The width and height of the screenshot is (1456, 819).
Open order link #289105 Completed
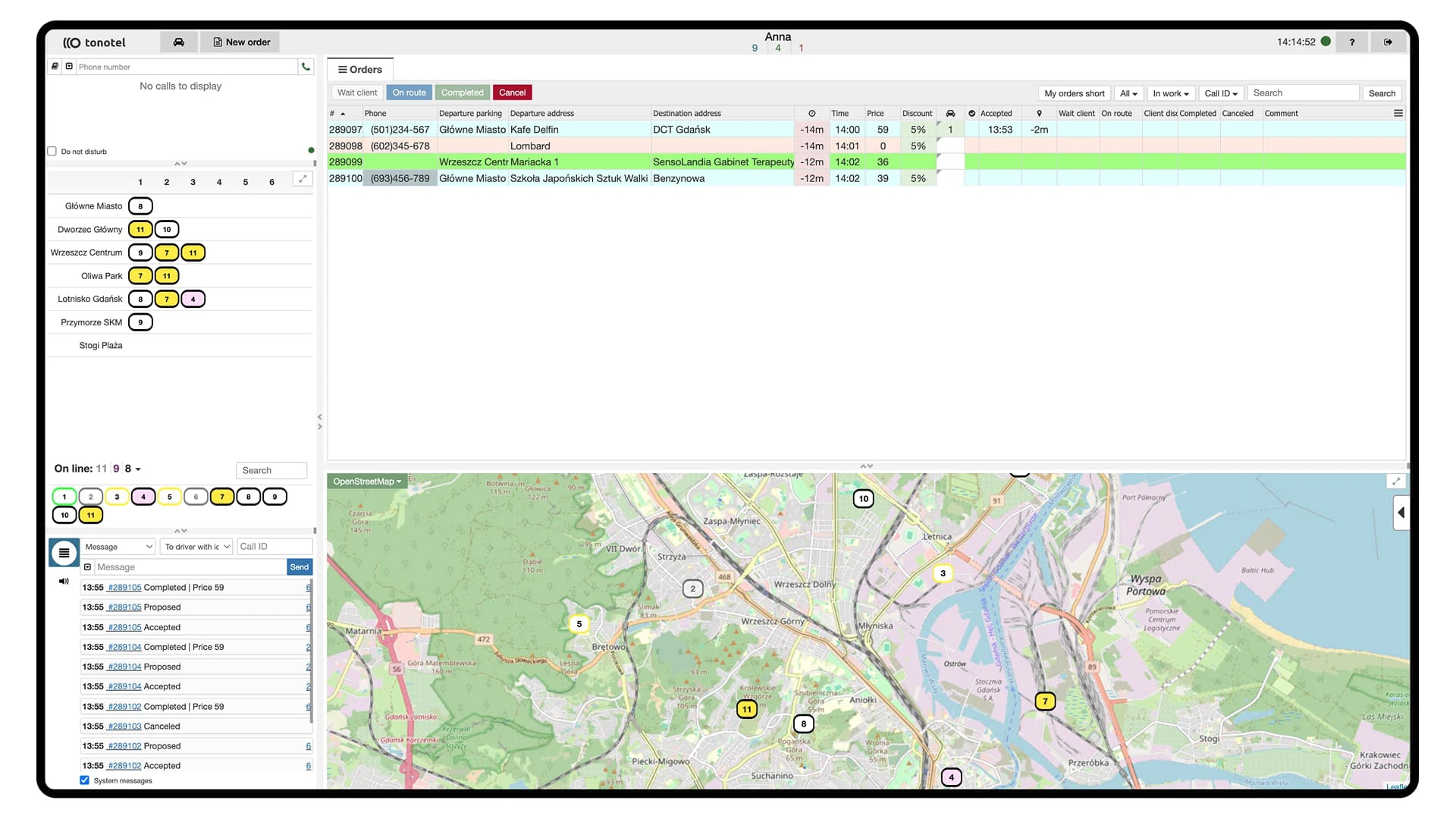coord(124,588)
